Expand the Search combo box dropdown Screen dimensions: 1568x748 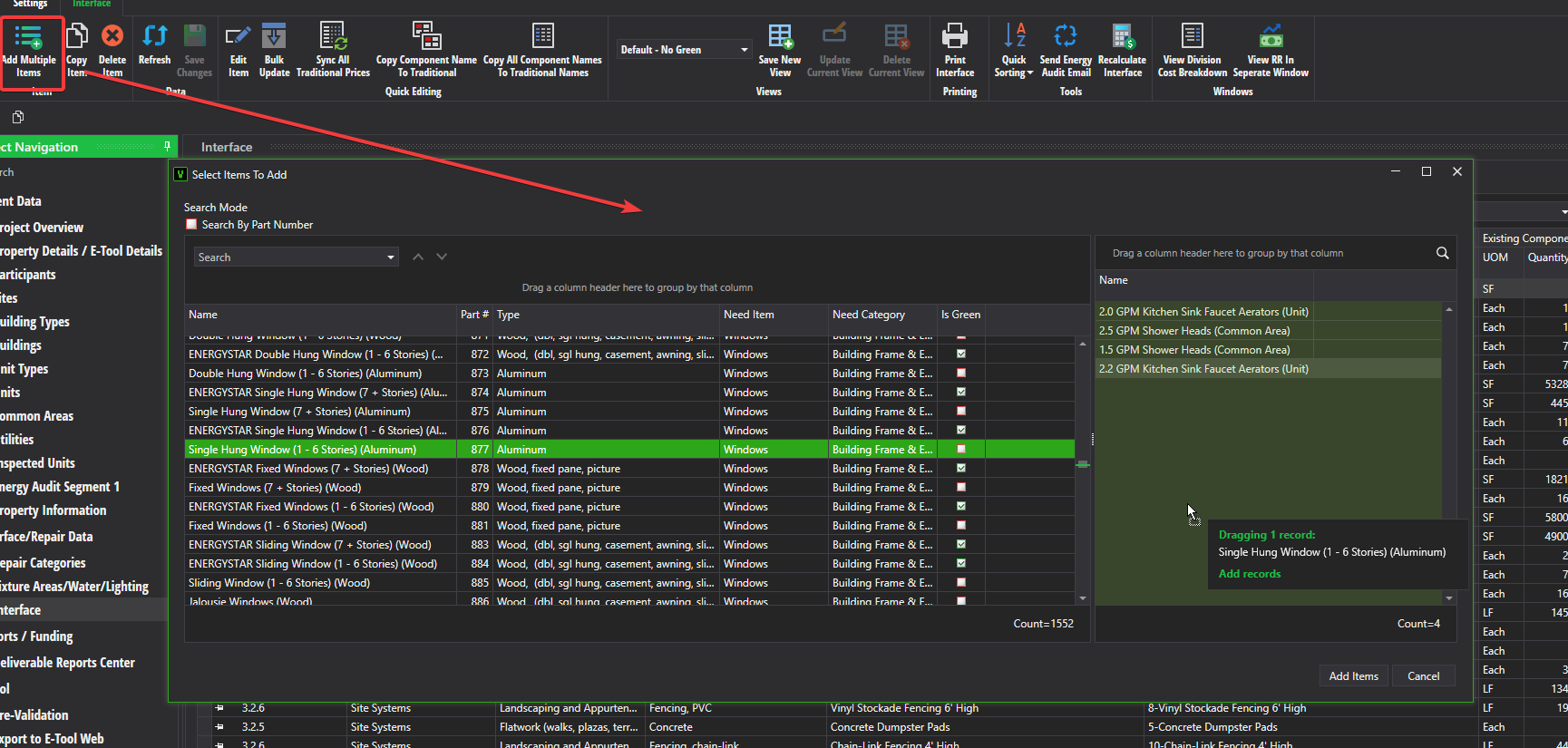391,257
